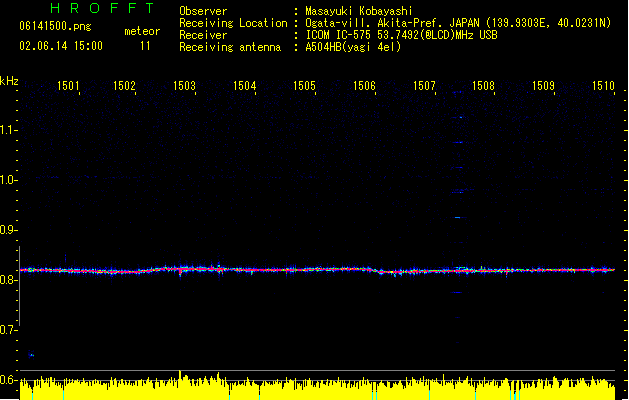Click the 1503 time marker
This screenshot has height=400, width=629.
coord(184,86)
